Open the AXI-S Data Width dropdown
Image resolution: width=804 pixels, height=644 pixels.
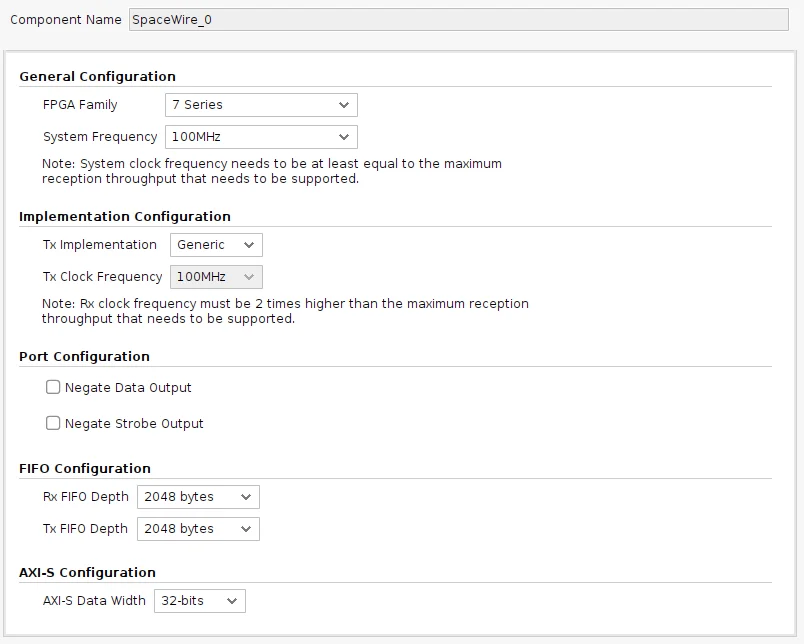coord(199,601)
